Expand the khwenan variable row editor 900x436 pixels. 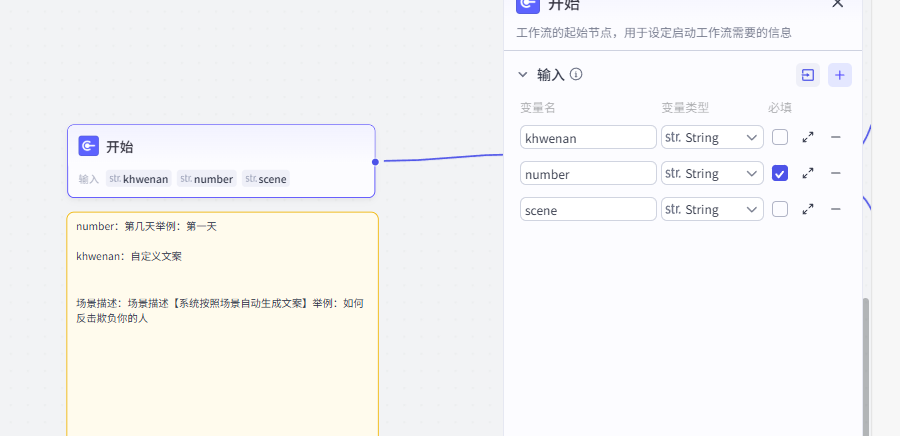(x=808, y=137)
